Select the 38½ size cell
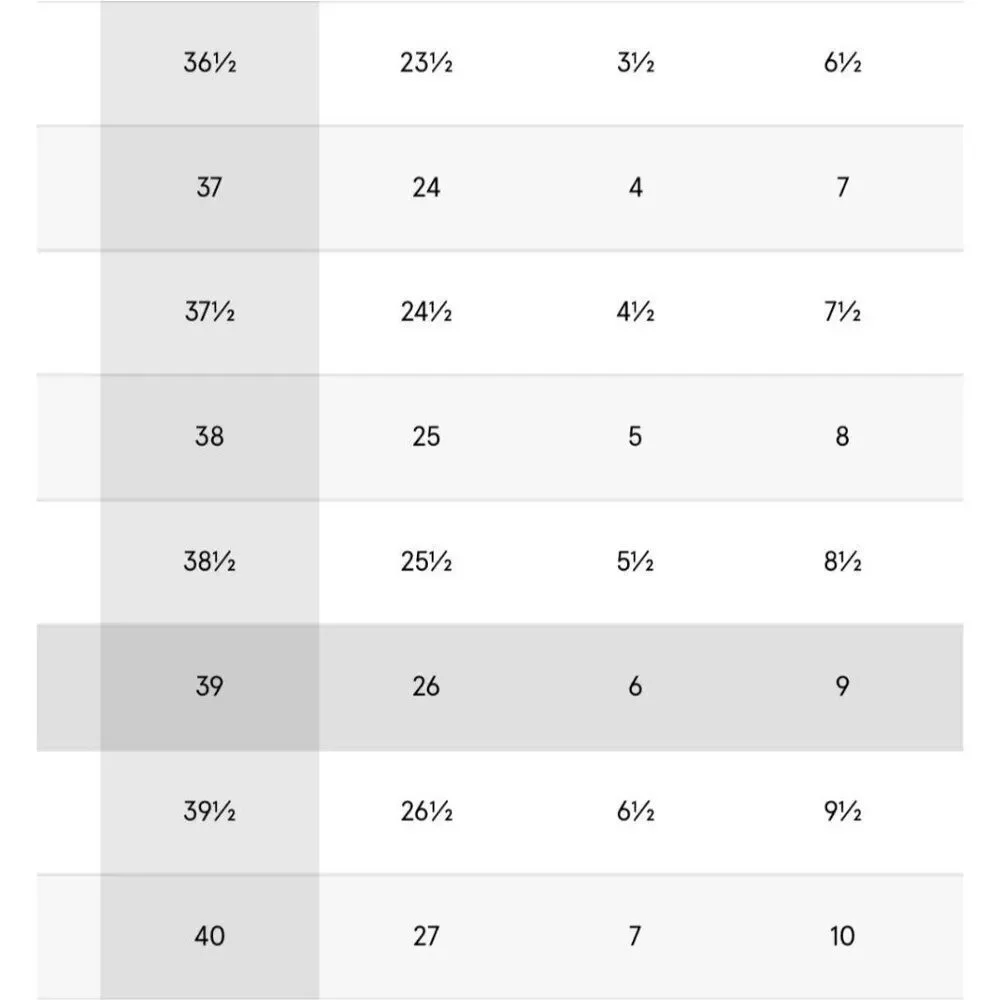The height and width of the screenshot is (1000, 1000). tap(209, 562)
